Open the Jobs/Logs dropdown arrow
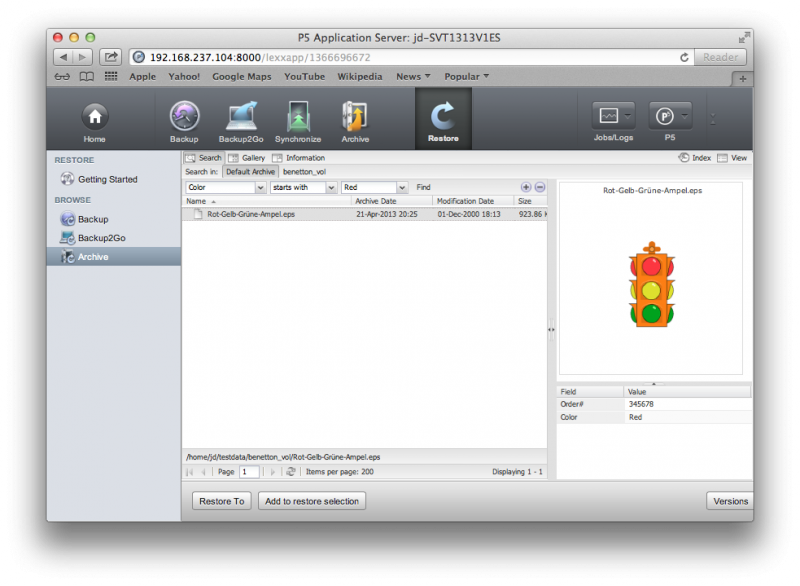The width and height of the screenshot is (800, 586). coord(628,116)
